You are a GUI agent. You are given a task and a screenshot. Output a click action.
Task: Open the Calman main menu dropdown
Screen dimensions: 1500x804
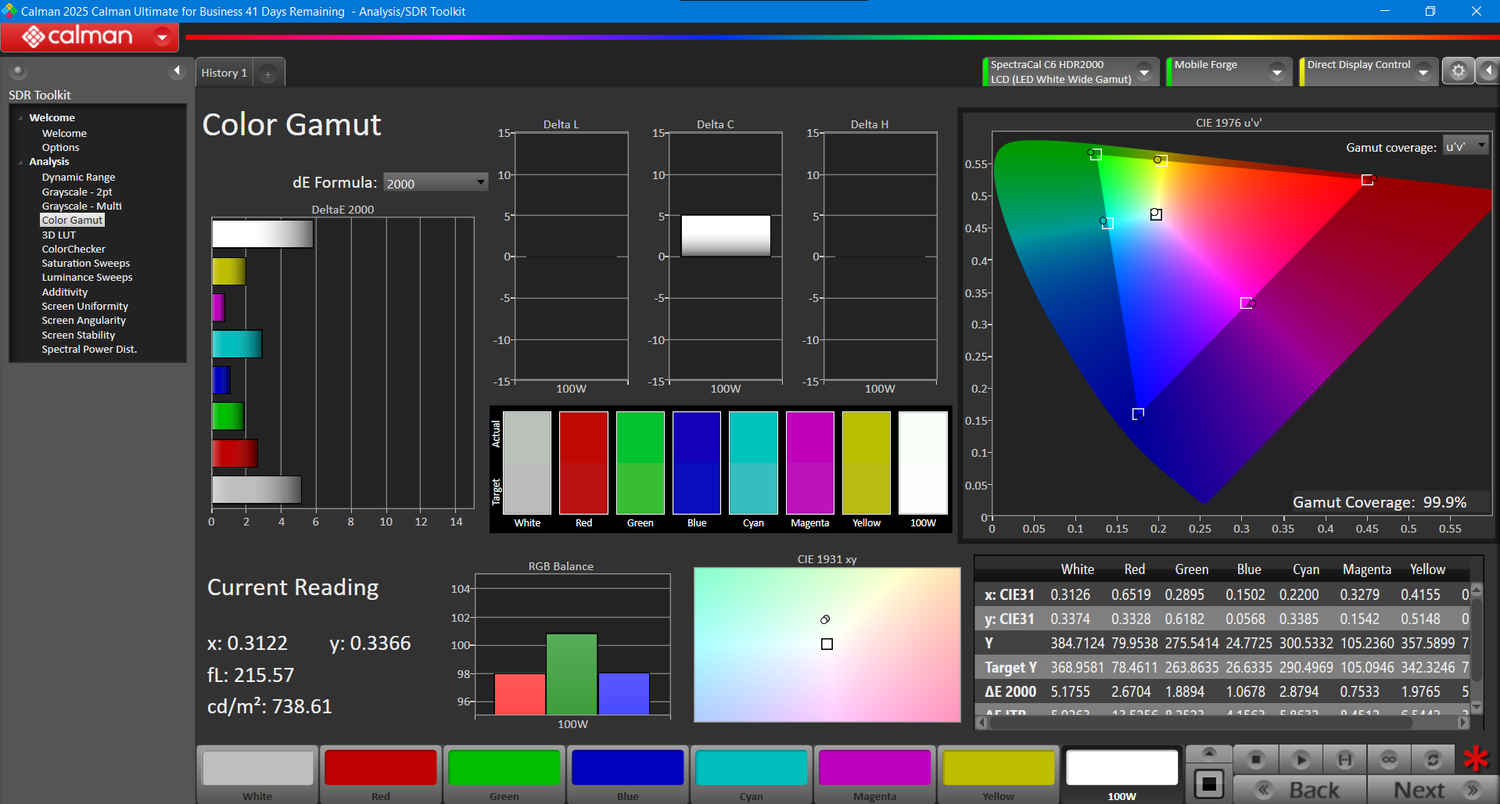[x=163, y=37]
